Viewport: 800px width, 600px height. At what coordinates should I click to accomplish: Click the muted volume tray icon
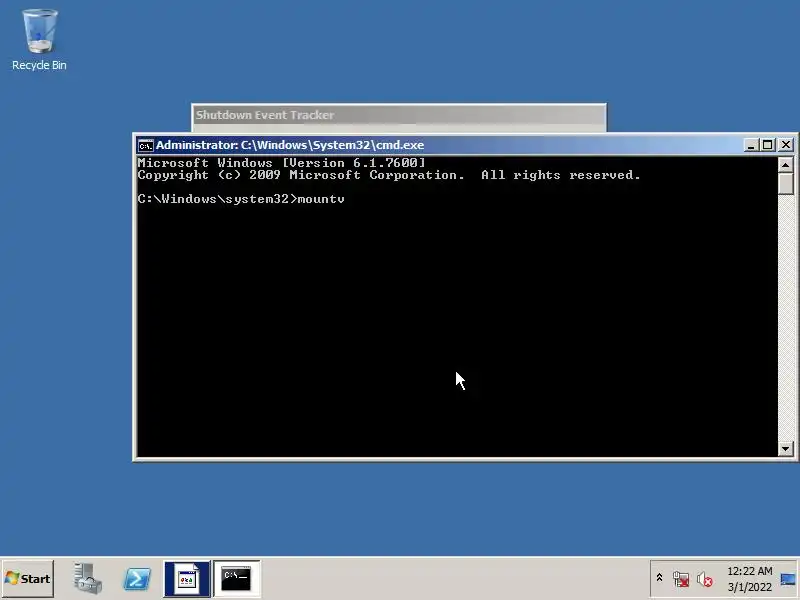(705, 579)
